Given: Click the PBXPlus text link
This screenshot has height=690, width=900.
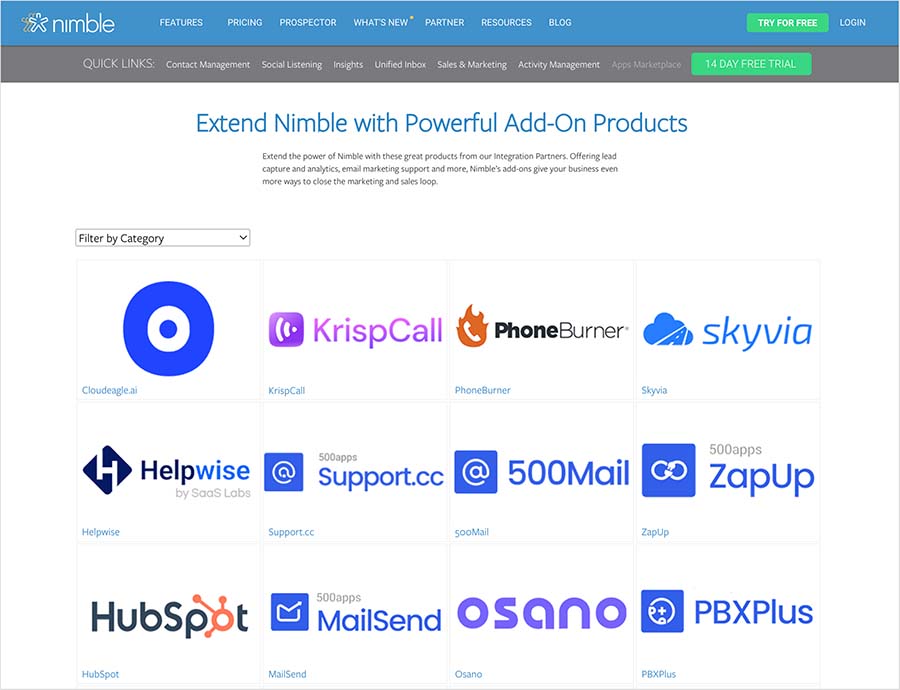Looking at the screenshot, I should pyautogui.click(x=659, y=674).
